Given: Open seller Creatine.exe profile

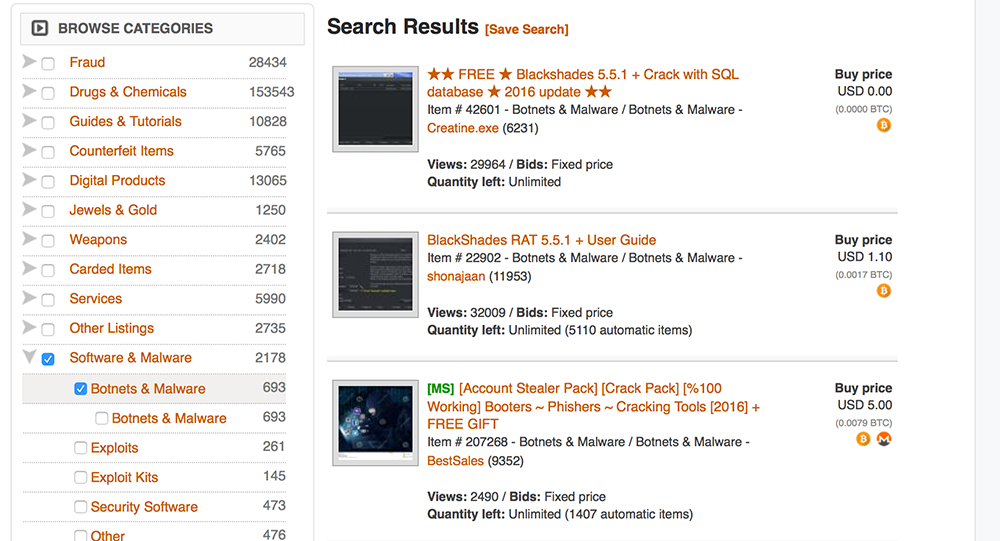Looking at the screenshot, I should click(462, 128).
